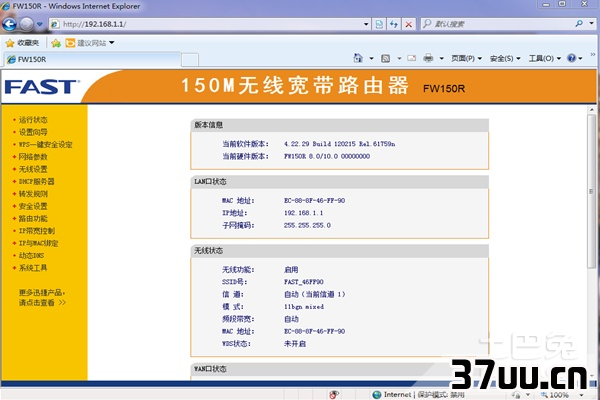Expand 系统工具 in the sidebar

point(33,268)
